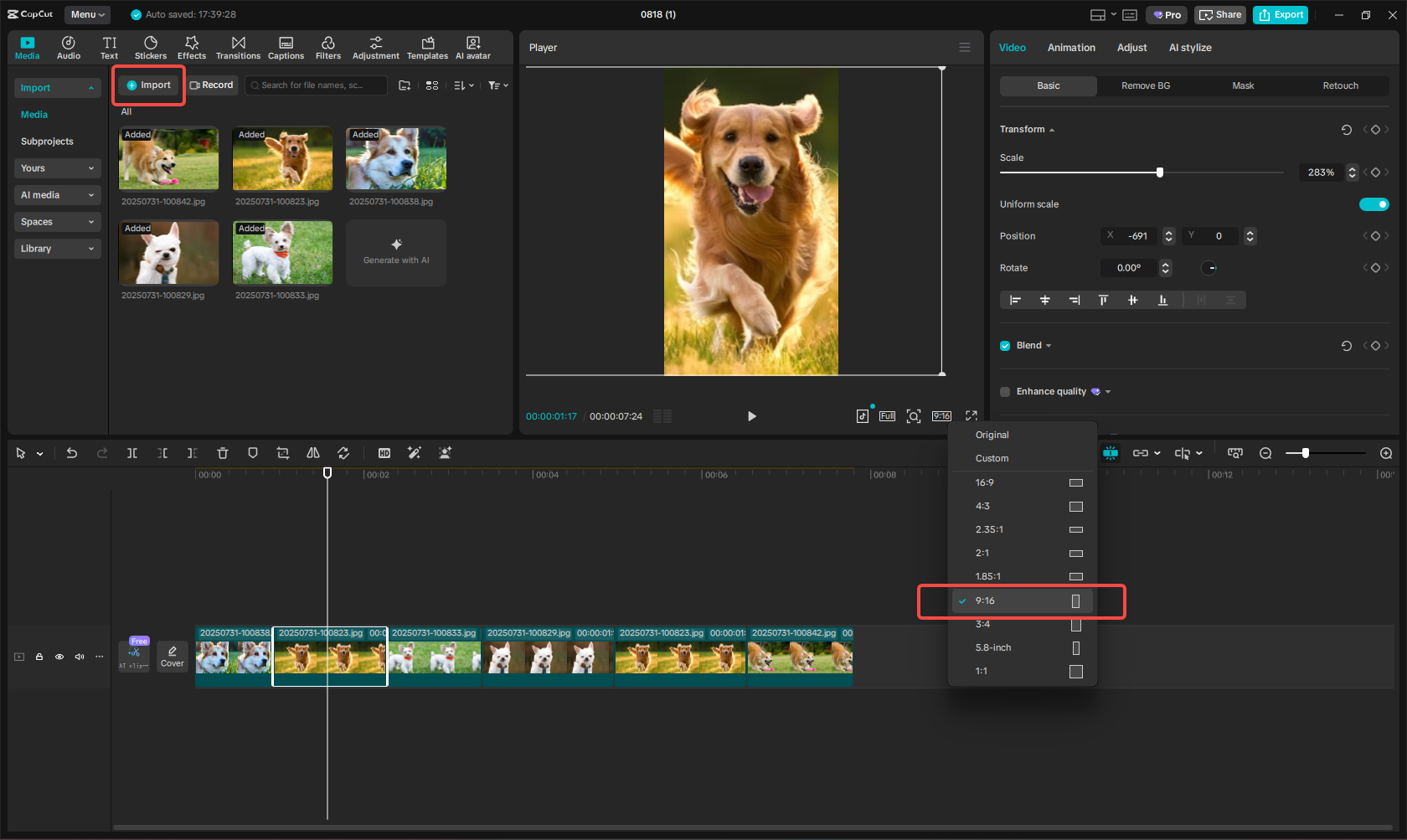
Task: Undo the last edit
Action: [72, 453]
